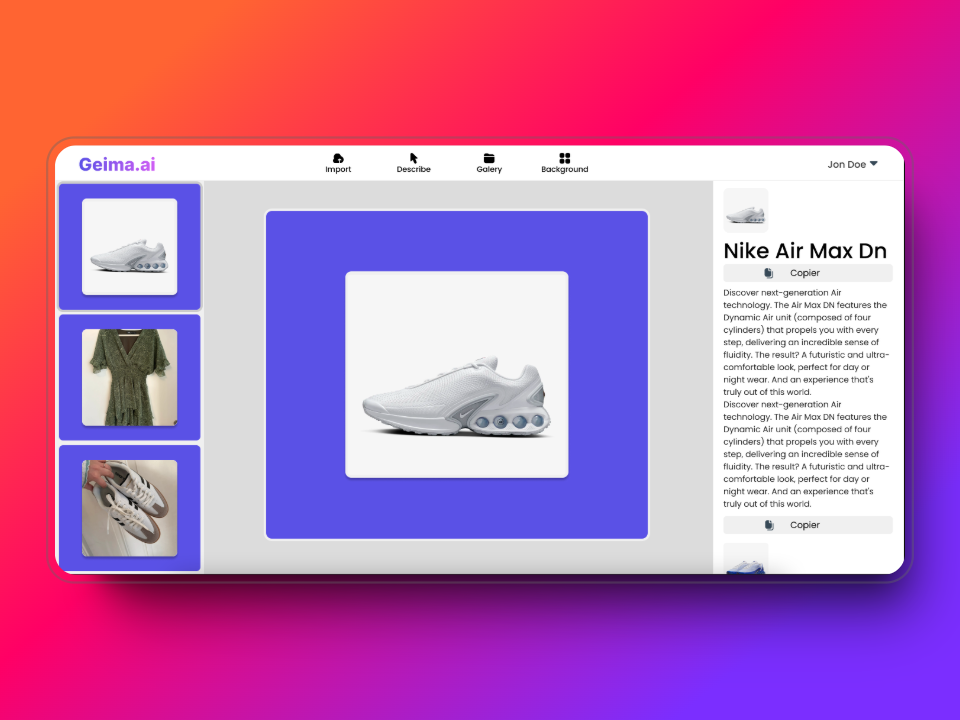Image resolution: width=960 pixels, height=720 pixels.
Task: Select the Describe cursor icon
Action: tap(413, 158)
